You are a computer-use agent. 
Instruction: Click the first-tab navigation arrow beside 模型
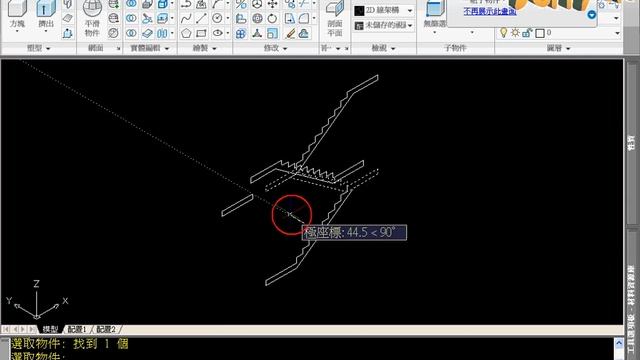[x=6, y=329]
